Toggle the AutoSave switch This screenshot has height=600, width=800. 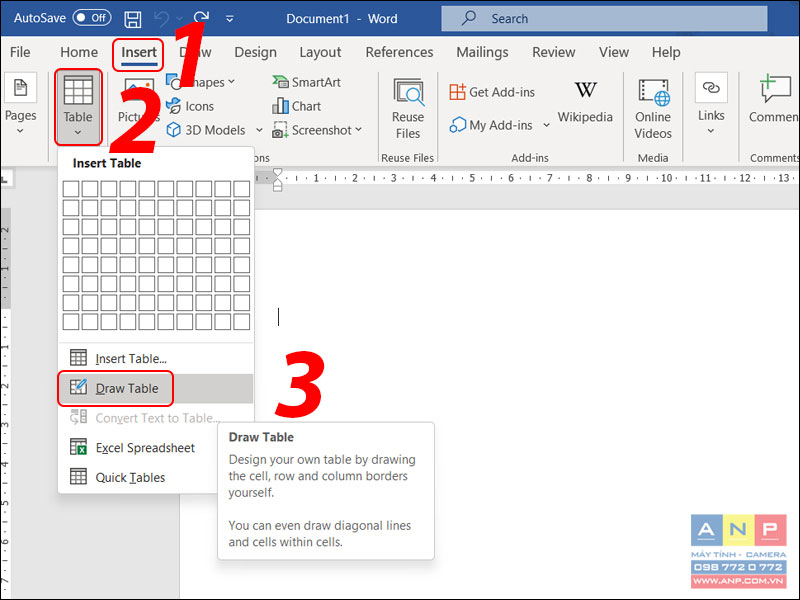coord(92,18)
